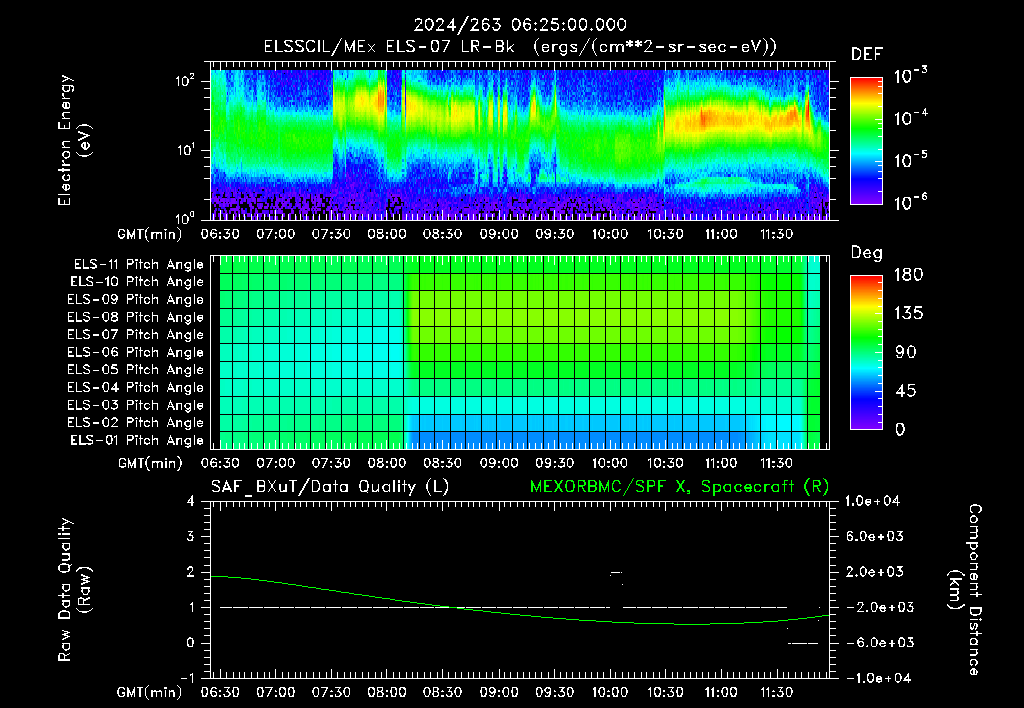Click the timestamp title 2024/263 06:25:00.000
The width and height of the screenshot is (1024, 708).
coord(520,25)
